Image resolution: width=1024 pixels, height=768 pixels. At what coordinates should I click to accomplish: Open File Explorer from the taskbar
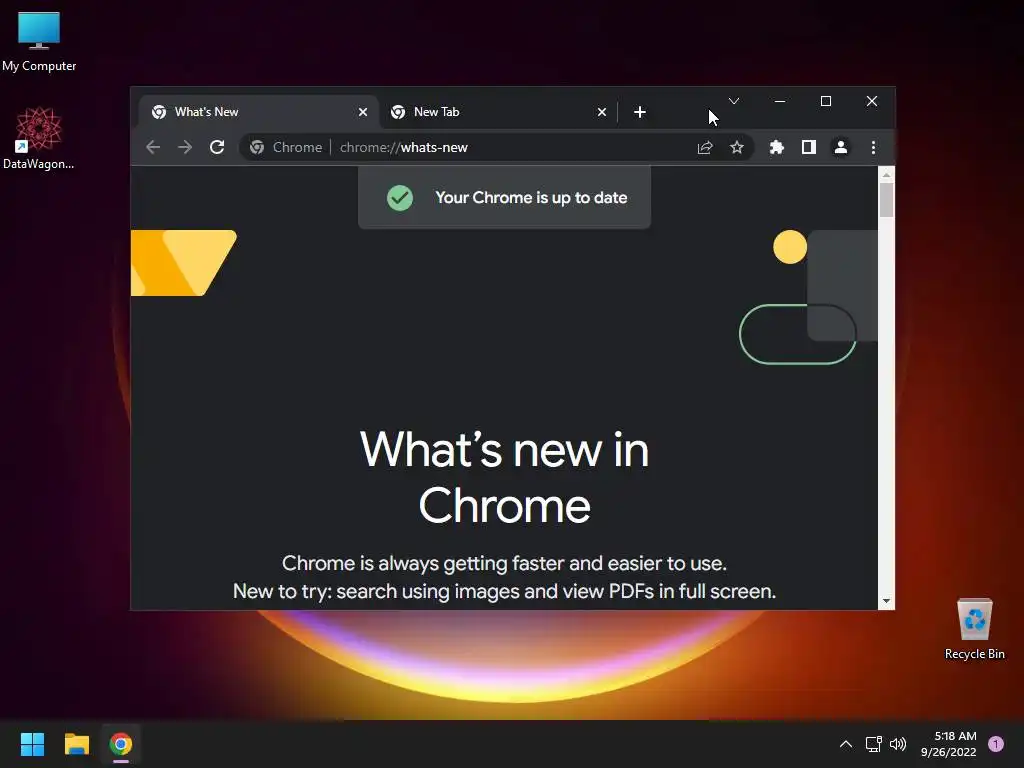[x=77, y=744]
